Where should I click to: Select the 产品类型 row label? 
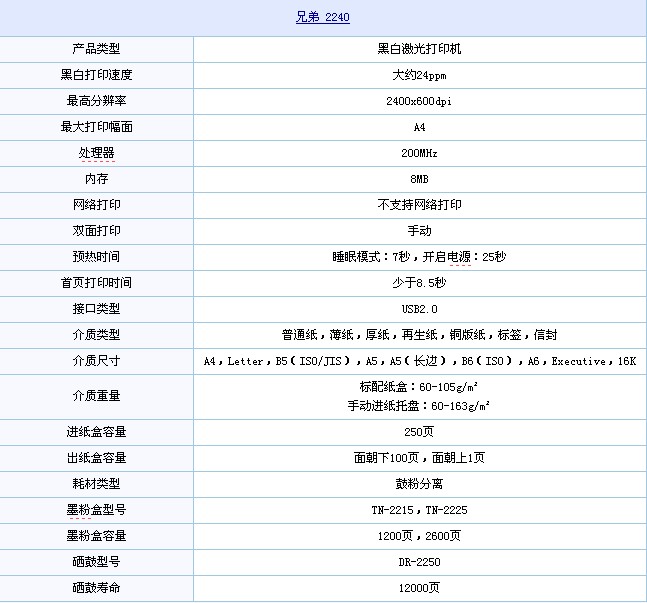point(96,49)
